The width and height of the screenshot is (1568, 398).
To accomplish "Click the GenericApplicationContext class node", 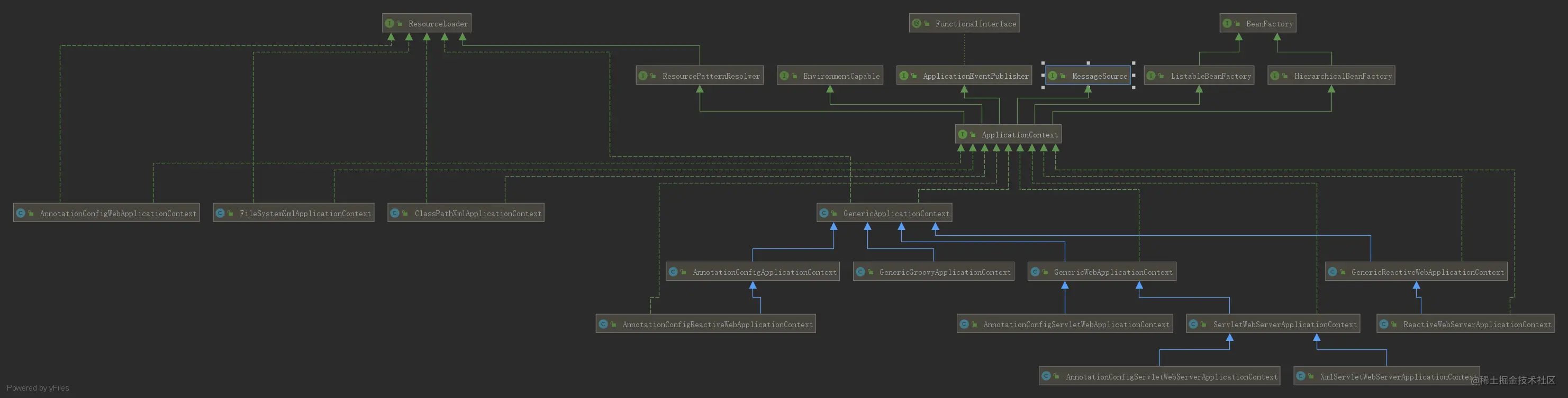I will [884, 212].
